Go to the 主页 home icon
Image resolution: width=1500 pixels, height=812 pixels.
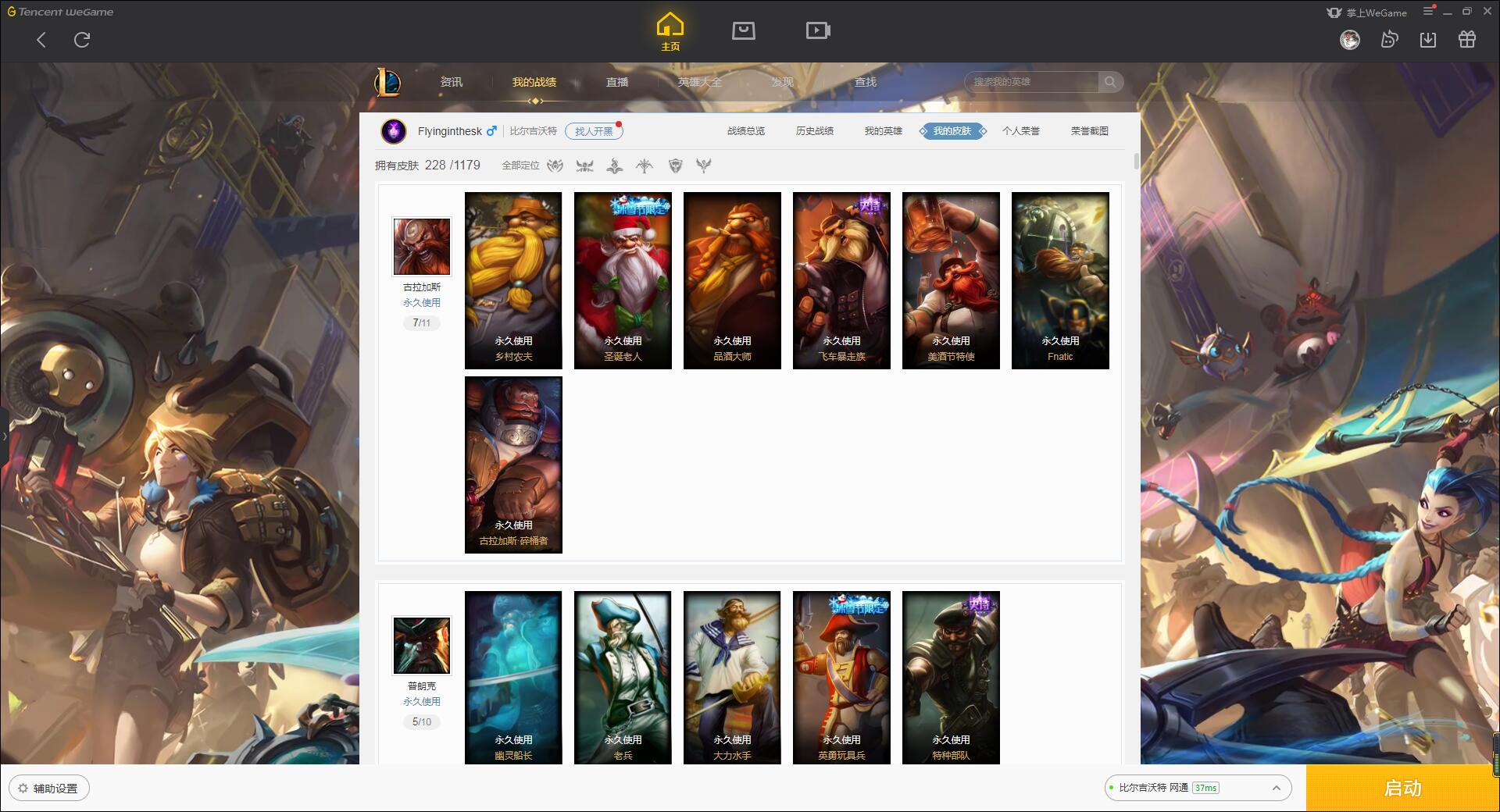(x=670, y=32)
